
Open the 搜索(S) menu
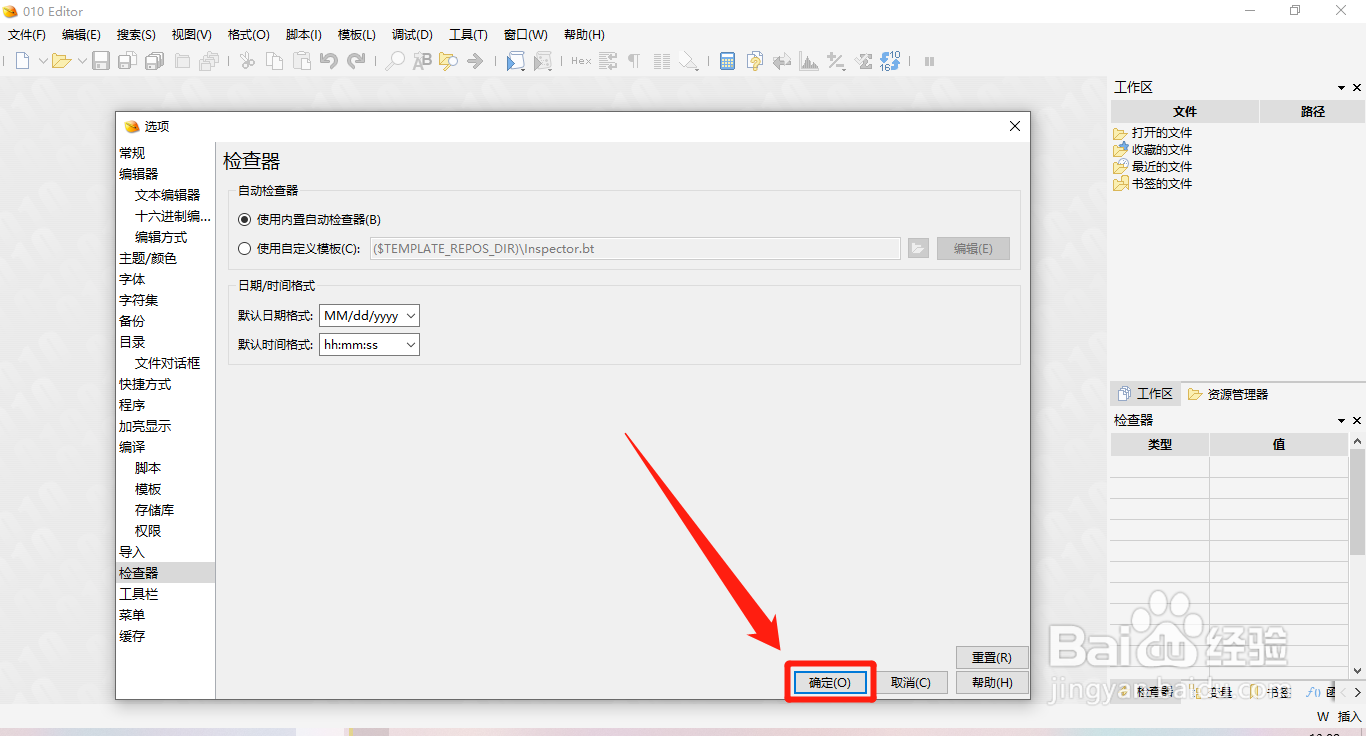[x=136, y=34]
